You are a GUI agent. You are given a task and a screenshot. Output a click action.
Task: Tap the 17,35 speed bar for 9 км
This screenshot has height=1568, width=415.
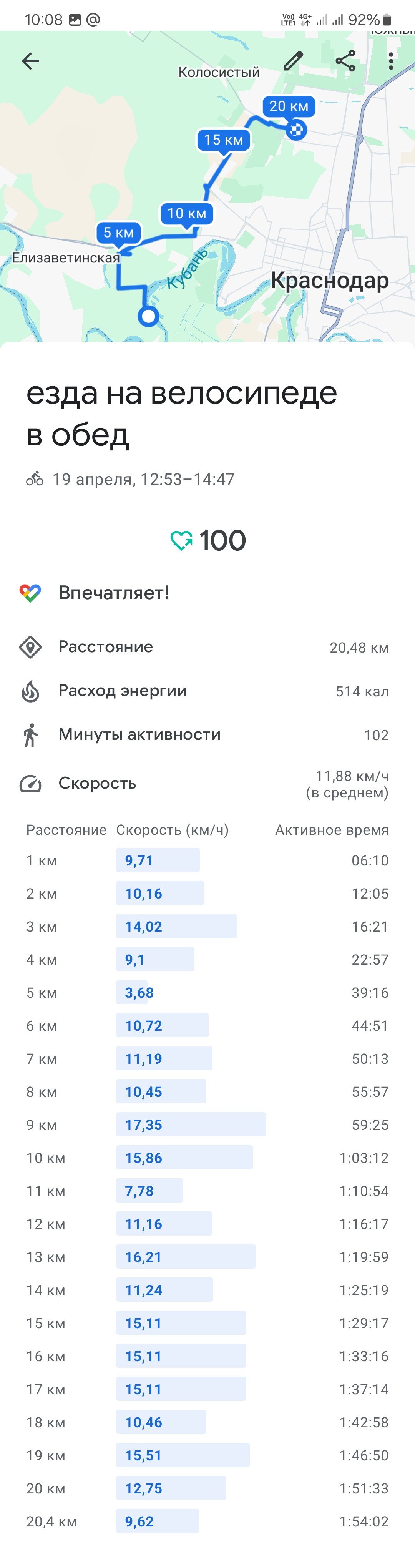click(x=191, y=1124)
